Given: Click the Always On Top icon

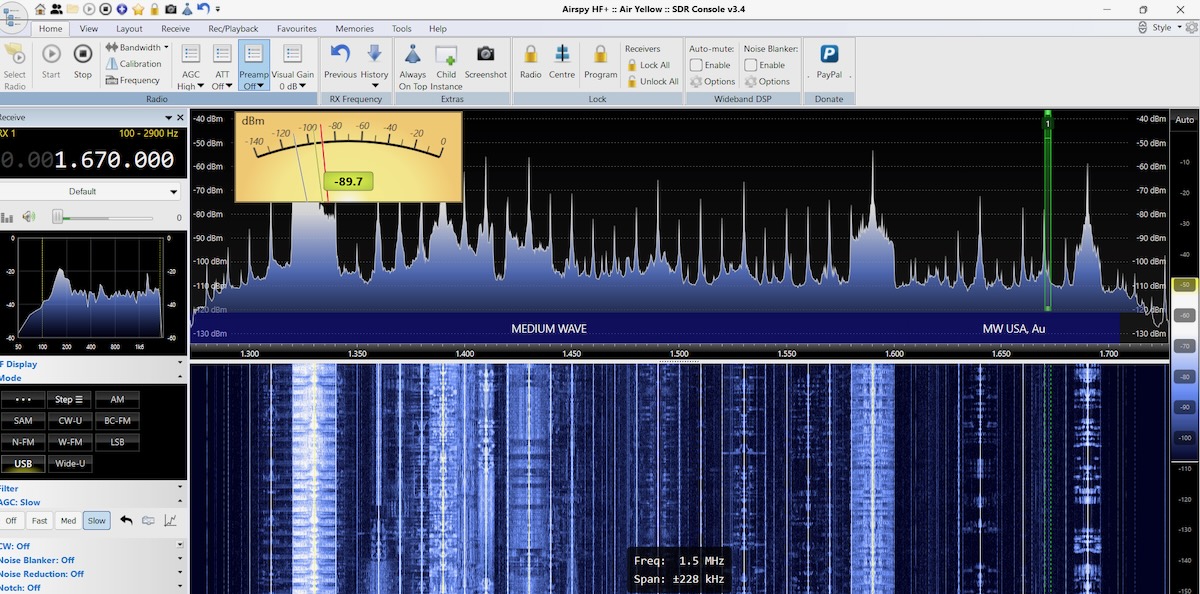Looking at the screenshot, I should tap(412, 60).
